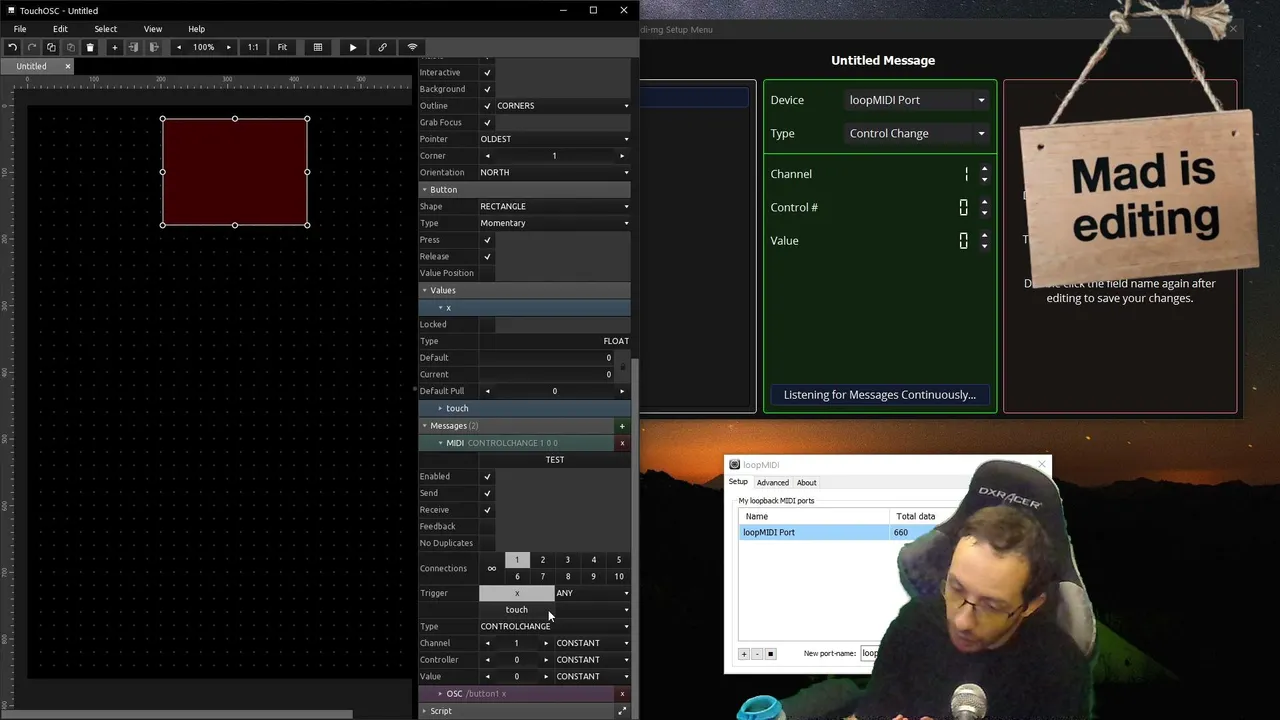Click the TEST button for MIDI message
The width and height of the screenshot is (1280, 720).
555,460
